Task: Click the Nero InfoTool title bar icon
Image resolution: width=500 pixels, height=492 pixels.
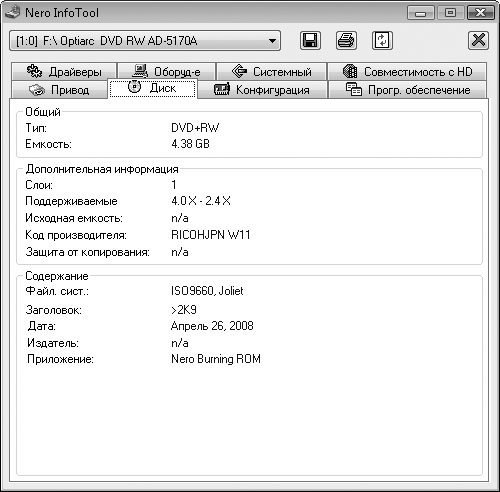Action: click(x=13, y=13)
